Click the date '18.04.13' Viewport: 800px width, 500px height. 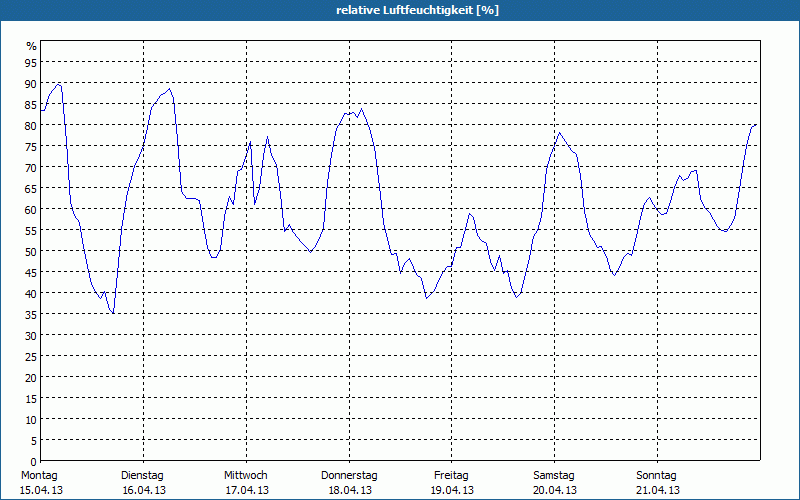[x=349, y=490]
